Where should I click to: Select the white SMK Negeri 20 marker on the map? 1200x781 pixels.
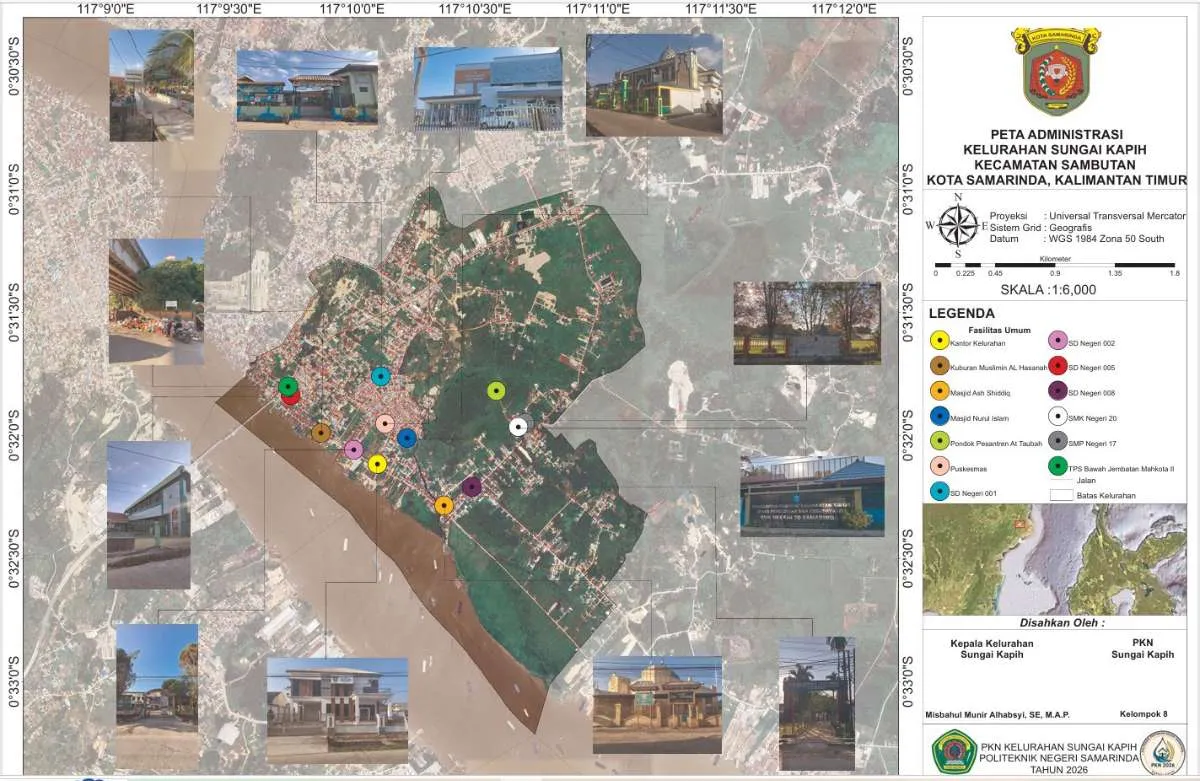(517, 427)
